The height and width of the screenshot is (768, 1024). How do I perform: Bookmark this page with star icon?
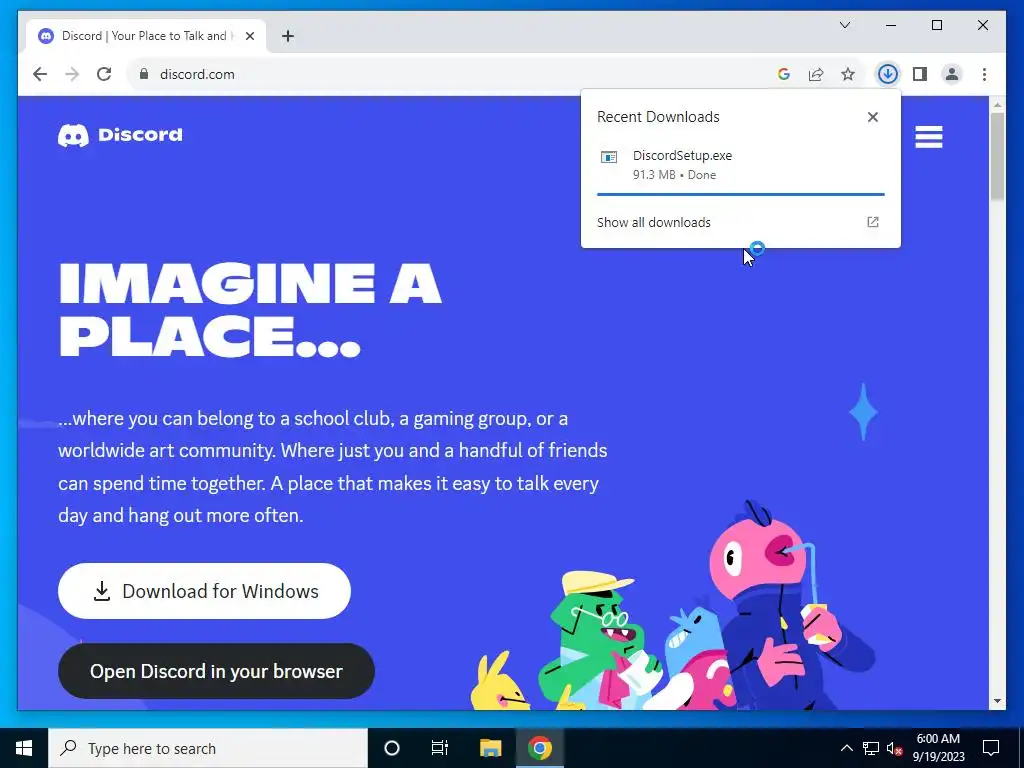pos(848,74)
